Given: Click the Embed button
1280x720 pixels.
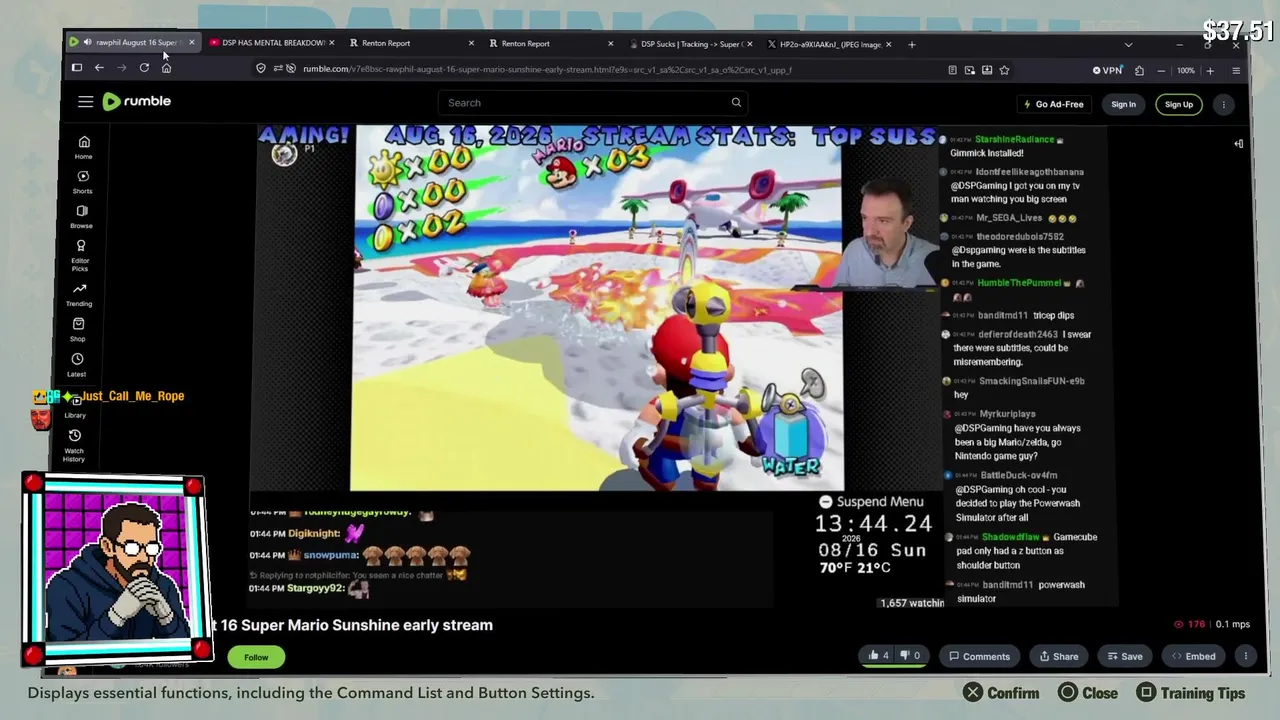Looking at the screenshot, I should pyautogui.click(x=1194, y=656).
